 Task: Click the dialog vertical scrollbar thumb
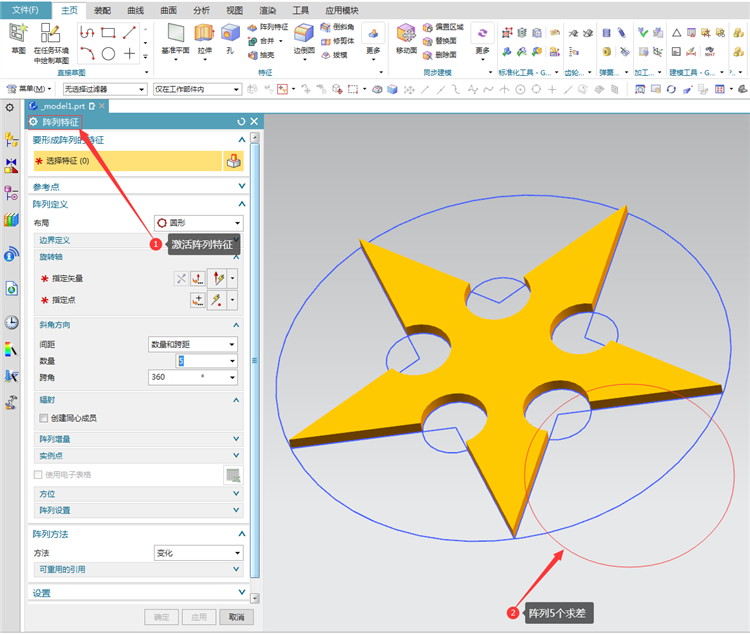click(255, 360)
